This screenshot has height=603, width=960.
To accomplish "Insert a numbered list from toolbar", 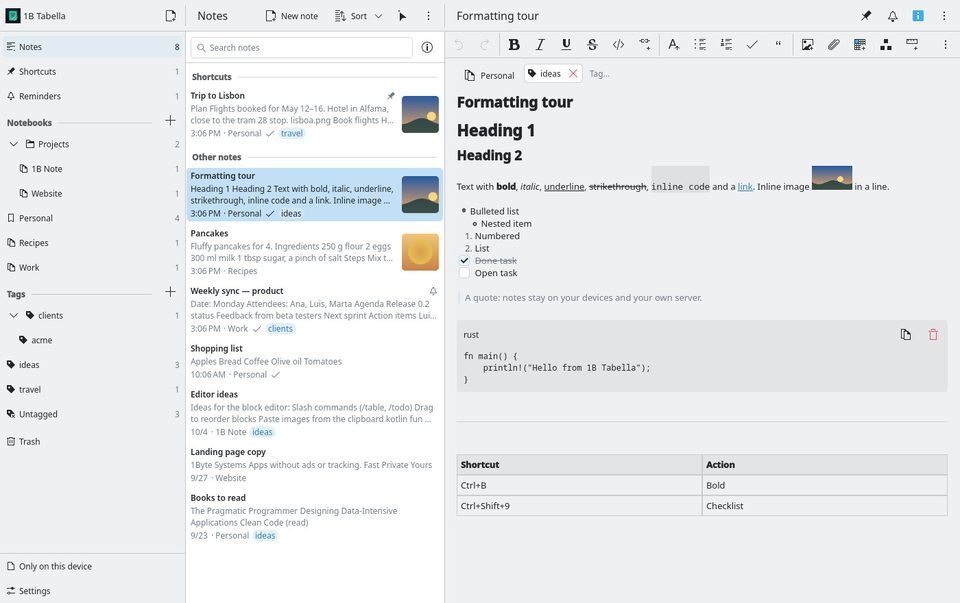I will click(726, 45).
